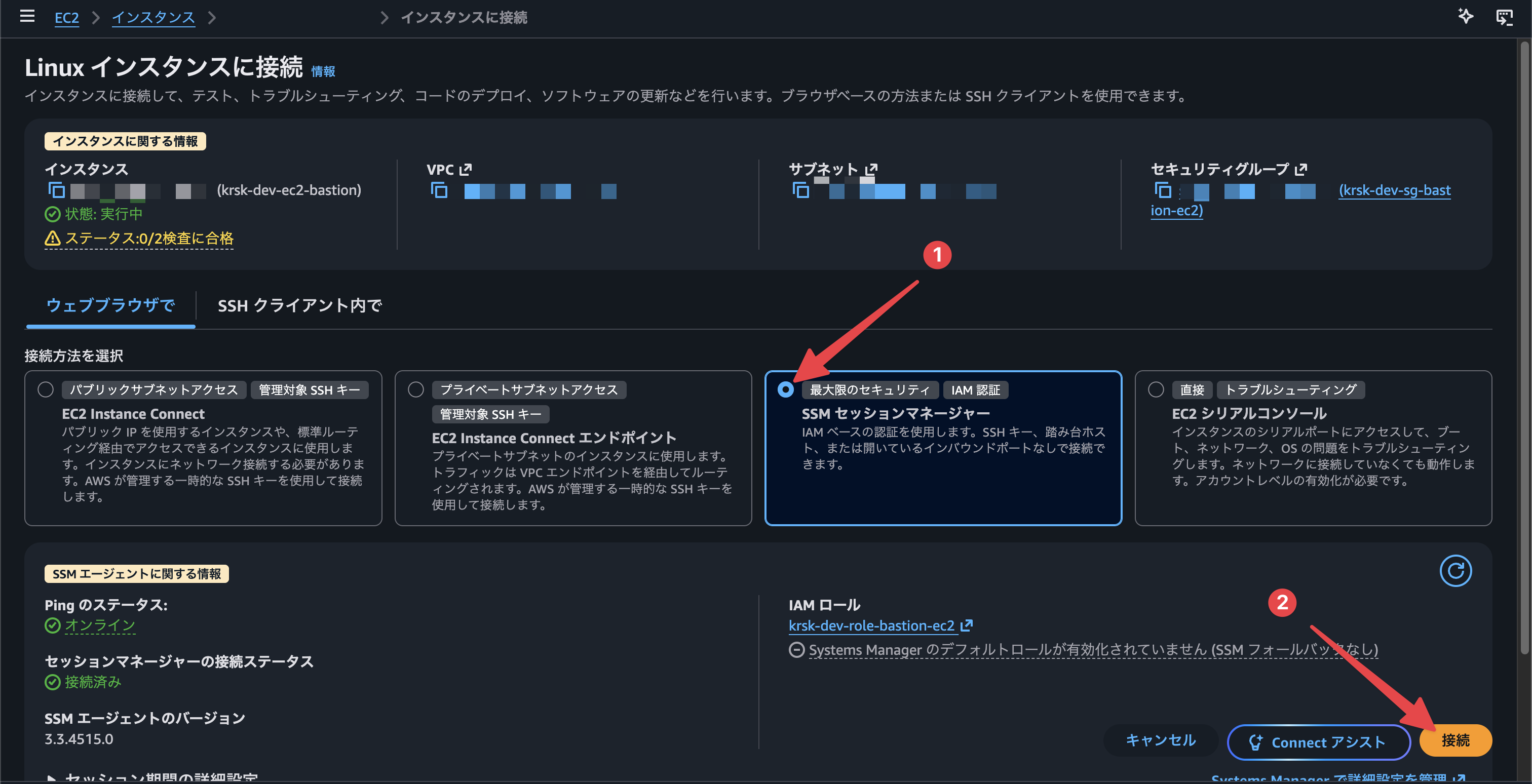Click the orange 接続 button
The height and width of the screenshot is (784, 1532).
click(1456, 740)
